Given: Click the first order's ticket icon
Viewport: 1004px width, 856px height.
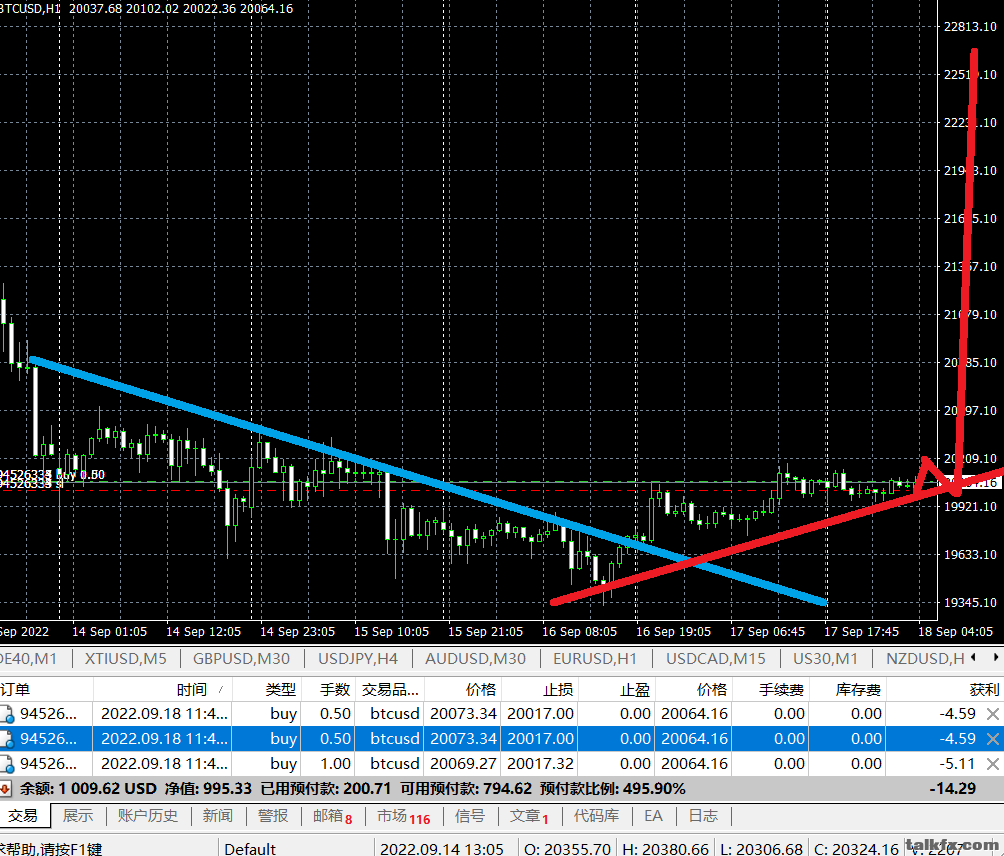Looking at the screenshot, I should pyautogui.click(x=7, y=714).
